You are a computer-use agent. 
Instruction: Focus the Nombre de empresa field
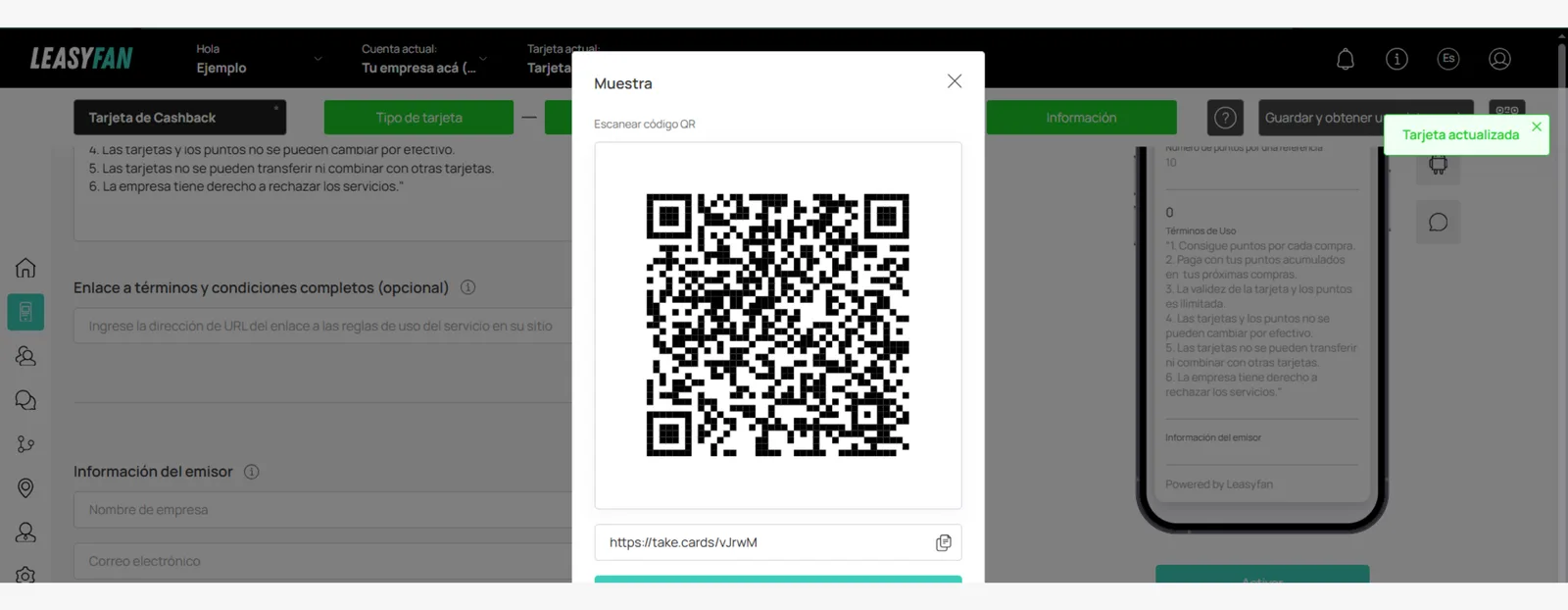(x=322, y=510)
